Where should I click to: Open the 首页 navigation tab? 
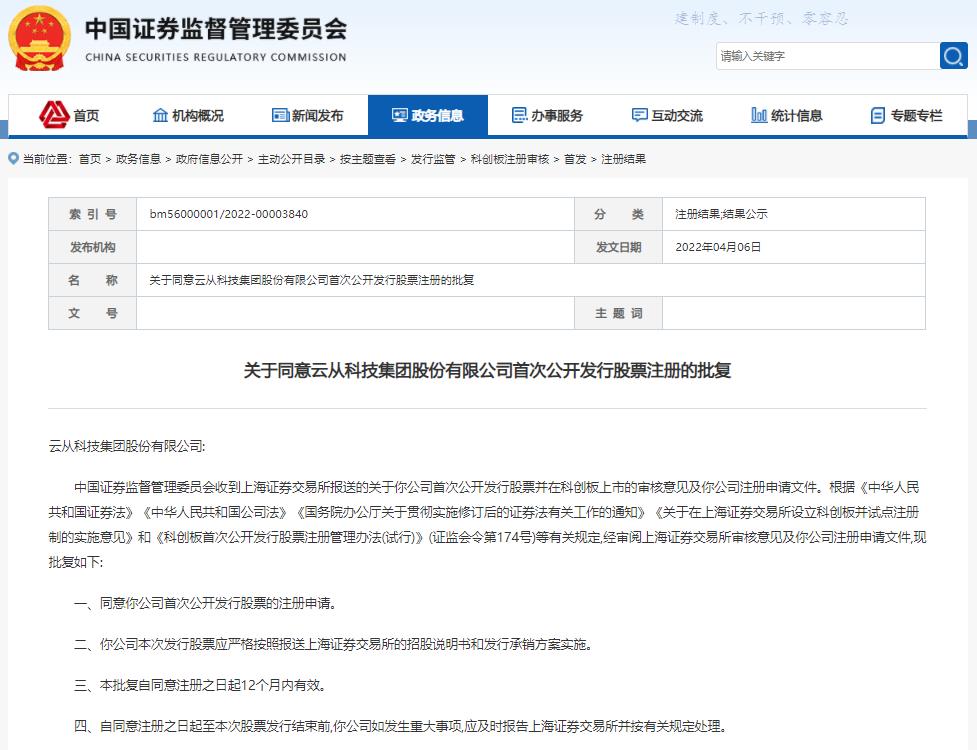69,115
